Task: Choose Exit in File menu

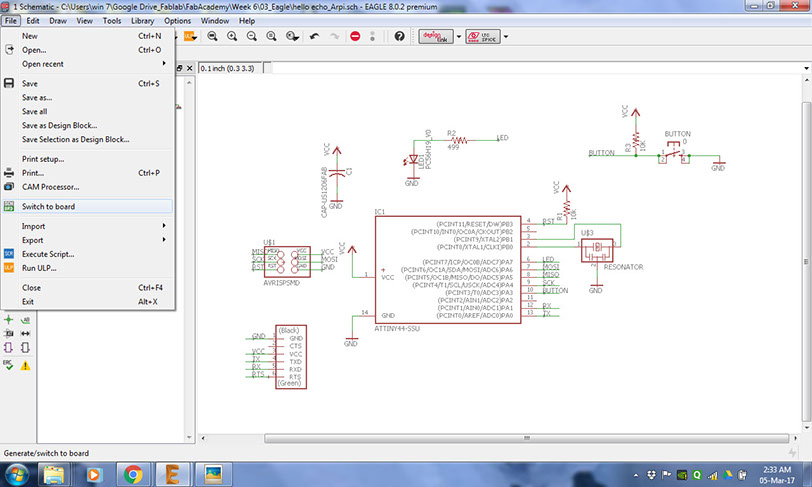Action: (88, 302)
